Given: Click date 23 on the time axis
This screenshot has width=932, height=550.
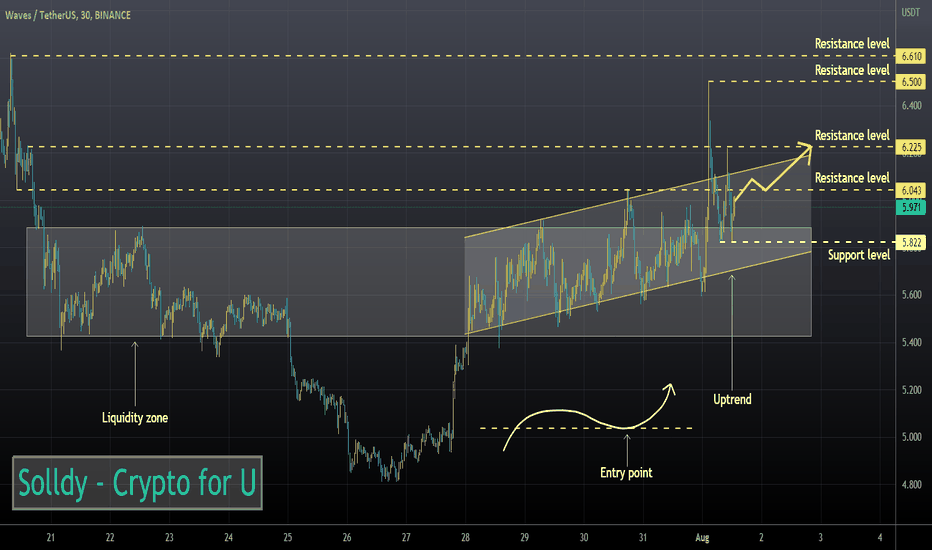Looking at the screenshot, I should pyautogui.click(x=169, y=538).
